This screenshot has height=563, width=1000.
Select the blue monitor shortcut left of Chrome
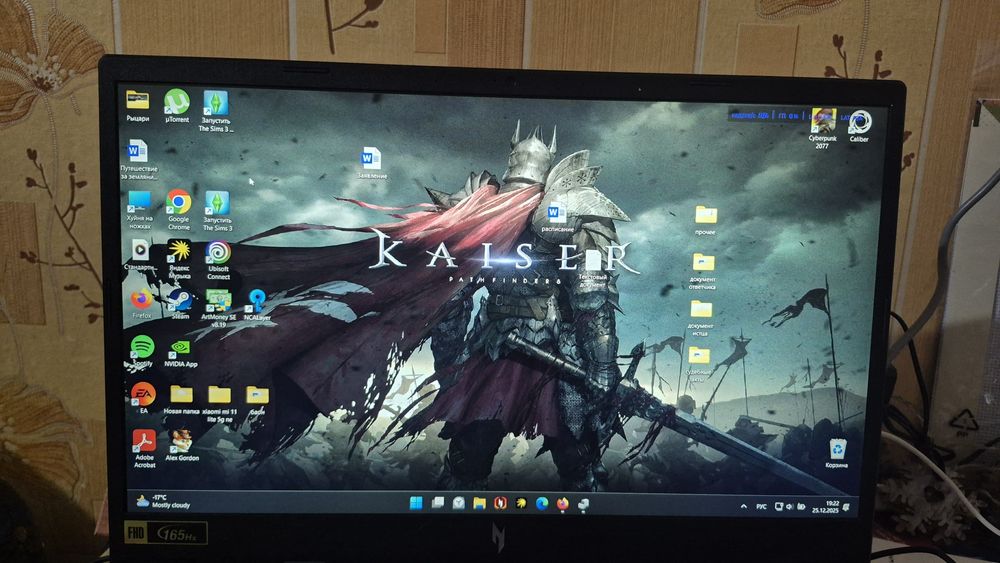coord(140,210)
